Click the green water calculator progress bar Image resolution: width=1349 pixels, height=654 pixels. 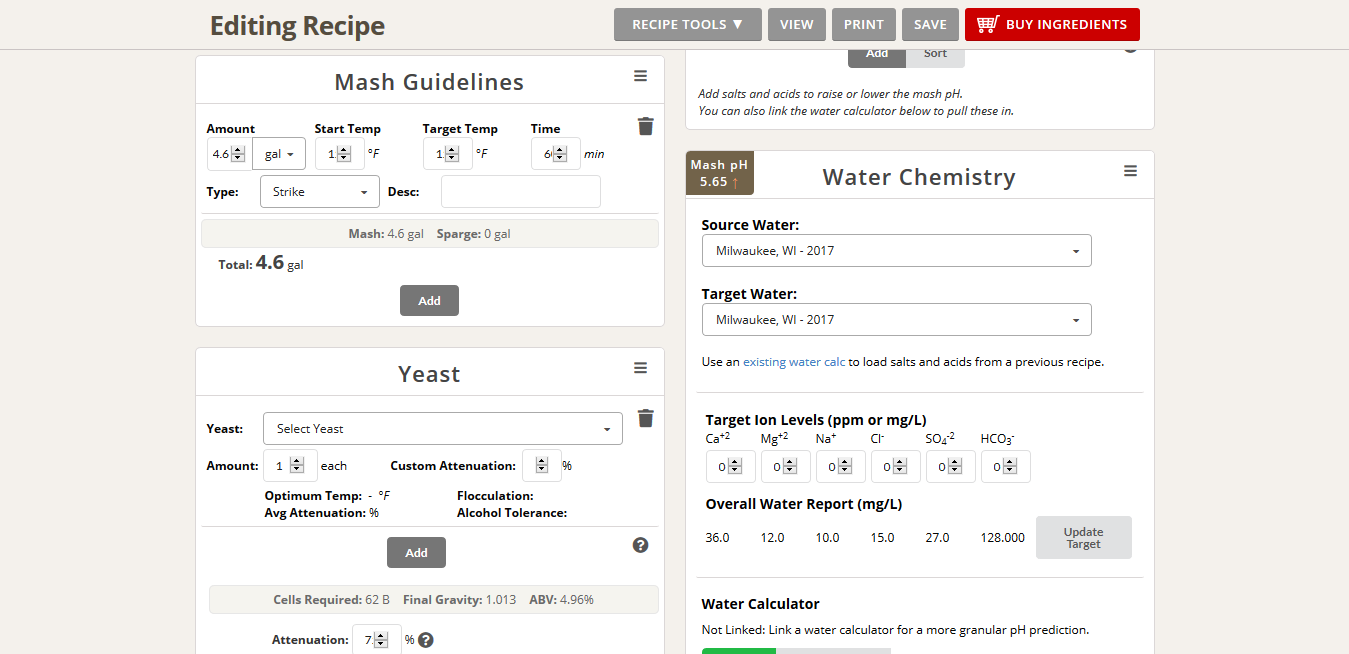tap(738, 650)
